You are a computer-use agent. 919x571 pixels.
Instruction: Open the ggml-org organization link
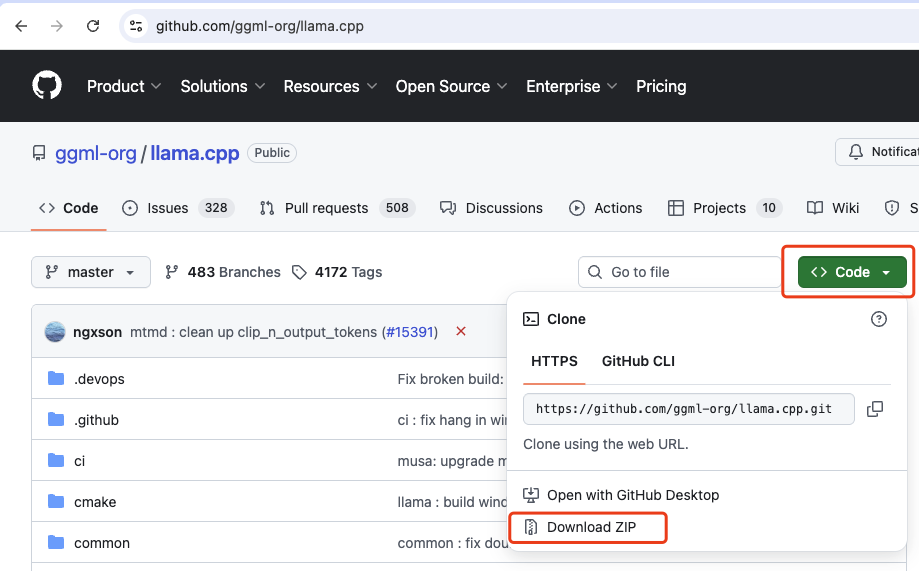coord(96,153)
